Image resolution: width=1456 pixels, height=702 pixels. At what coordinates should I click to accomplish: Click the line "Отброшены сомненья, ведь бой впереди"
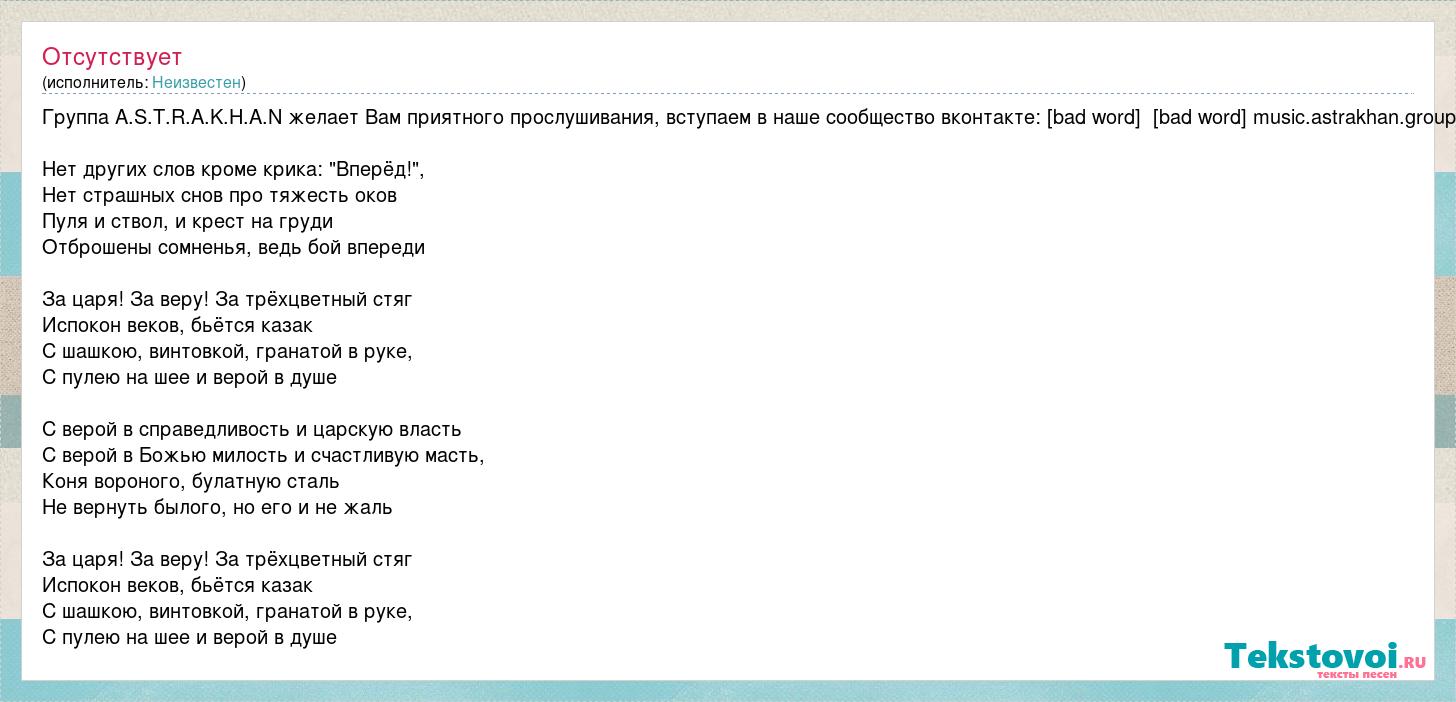tap(234, 248)
